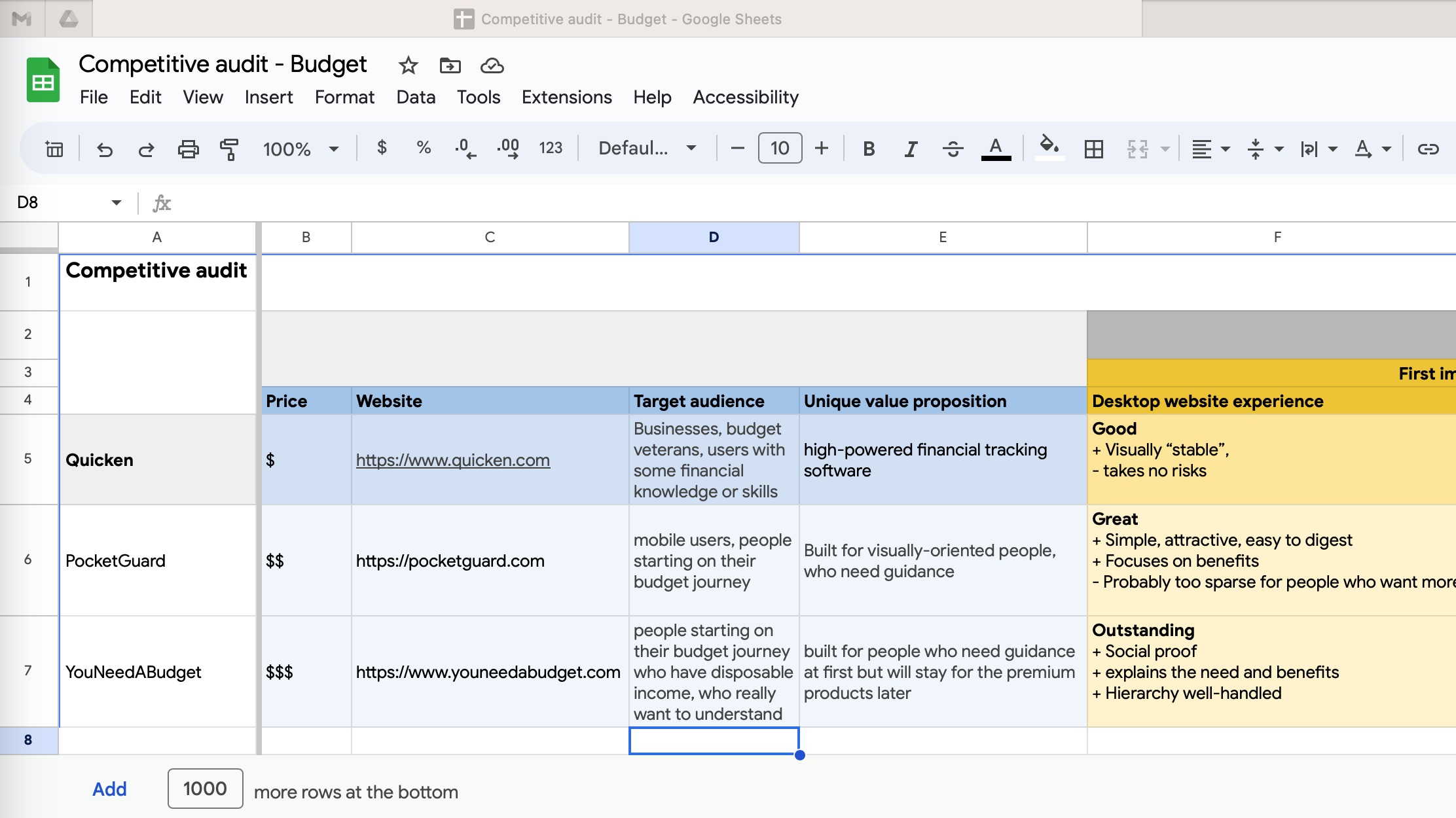1456x818 pixels.
Task: Open the Tools menu
Action: point(479,98)
